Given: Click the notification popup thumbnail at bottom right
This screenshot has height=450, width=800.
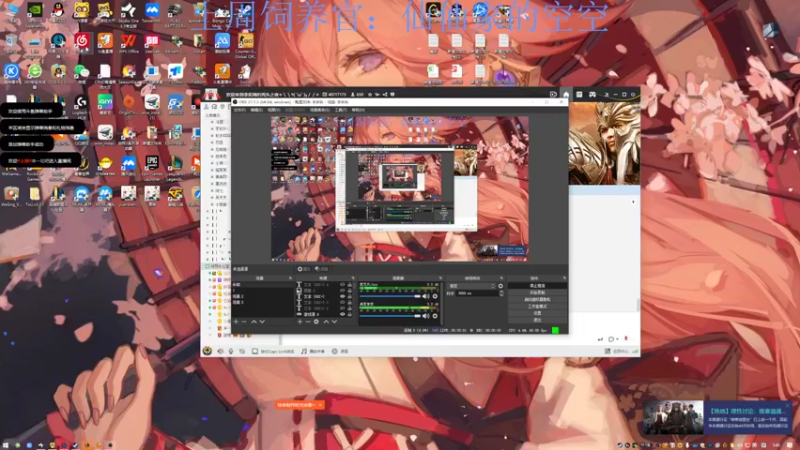Looking at the screenshot, I should click(x=673, y=417).
